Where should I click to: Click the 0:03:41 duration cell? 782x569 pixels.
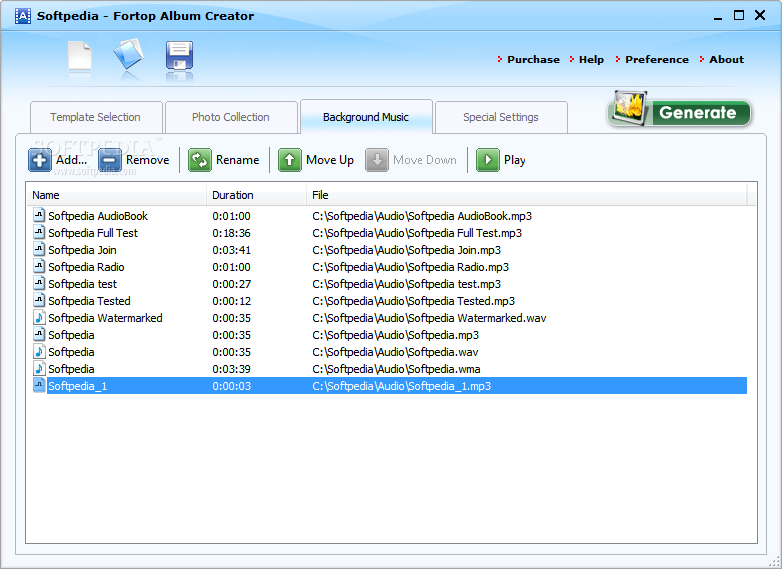coord(231,250)
